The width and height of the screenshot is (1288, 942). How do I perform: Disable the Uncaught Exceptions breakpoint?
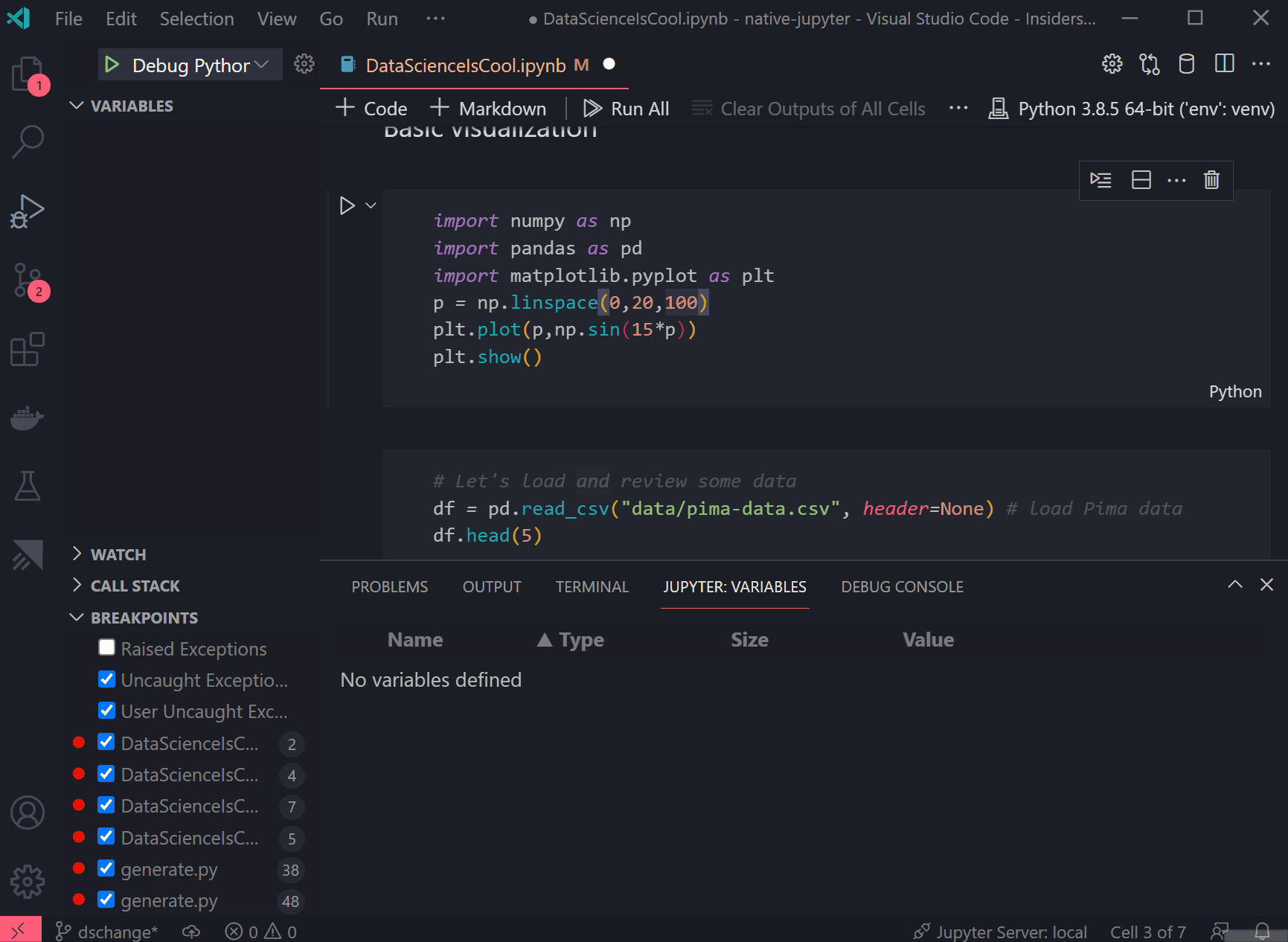click(x=106, y=679)
